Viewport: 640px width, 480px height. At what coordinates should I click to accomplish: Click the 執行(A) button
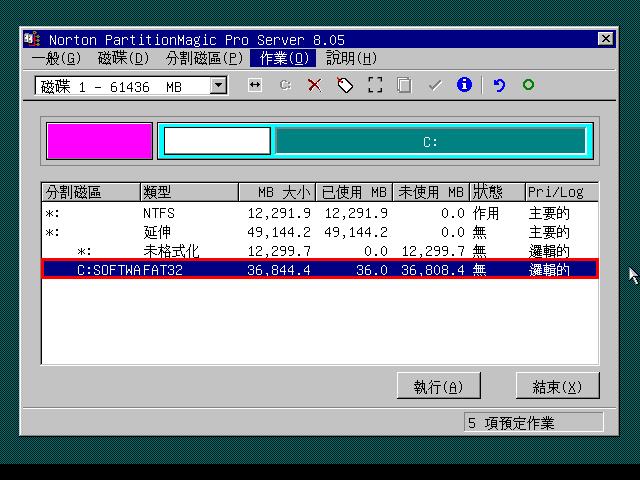coord(438,386)
